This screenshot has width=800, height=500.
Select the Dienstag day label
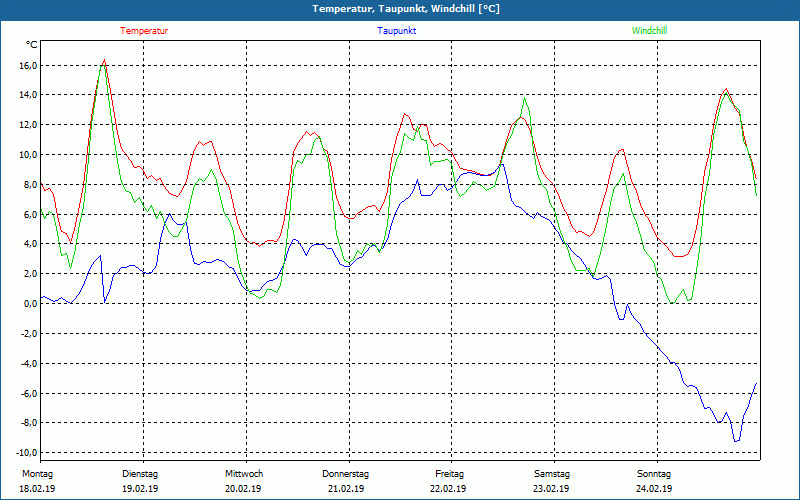click(139, 474)
